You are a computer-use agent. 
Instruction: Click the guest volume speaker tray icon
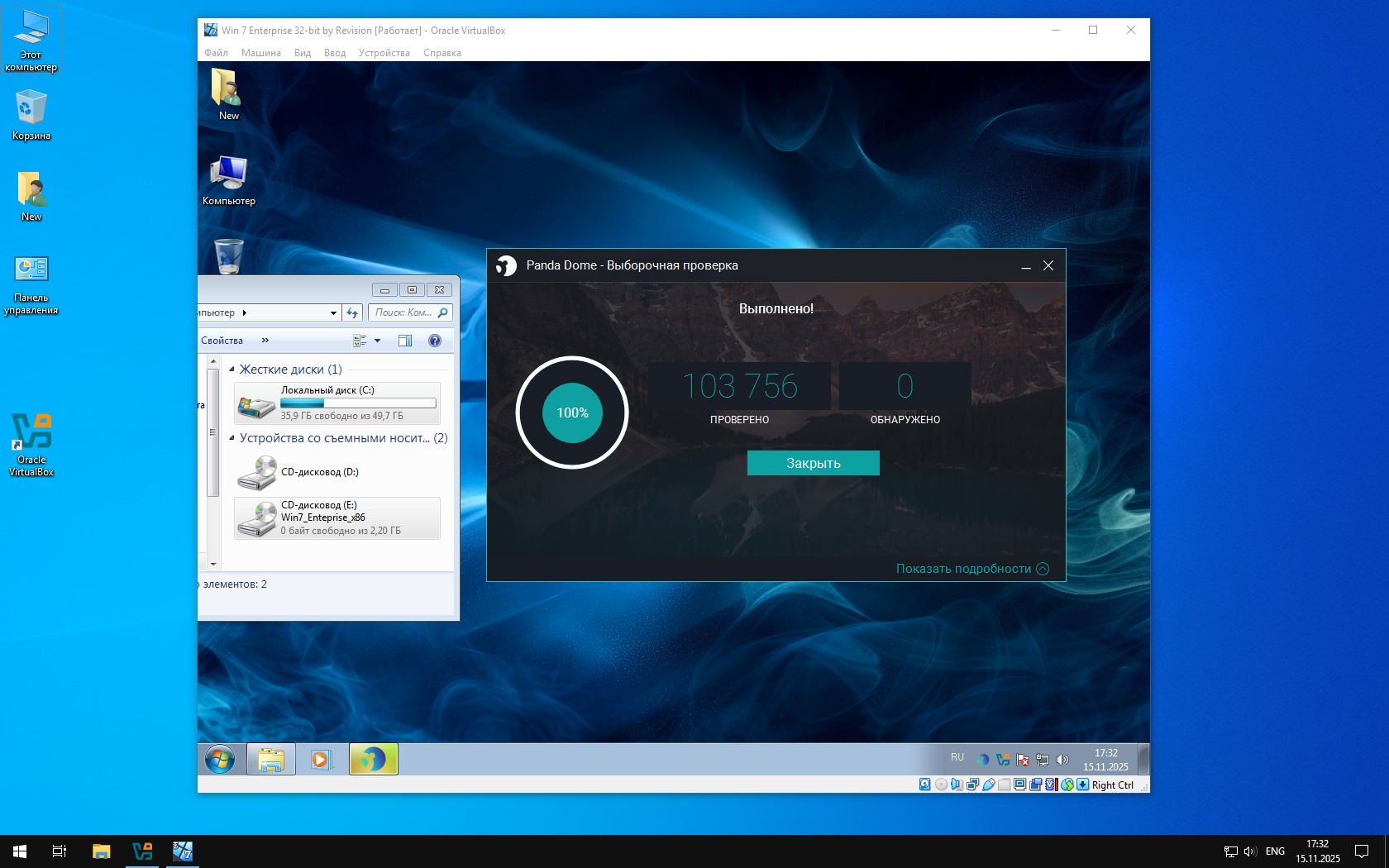tap(1062, 760)
